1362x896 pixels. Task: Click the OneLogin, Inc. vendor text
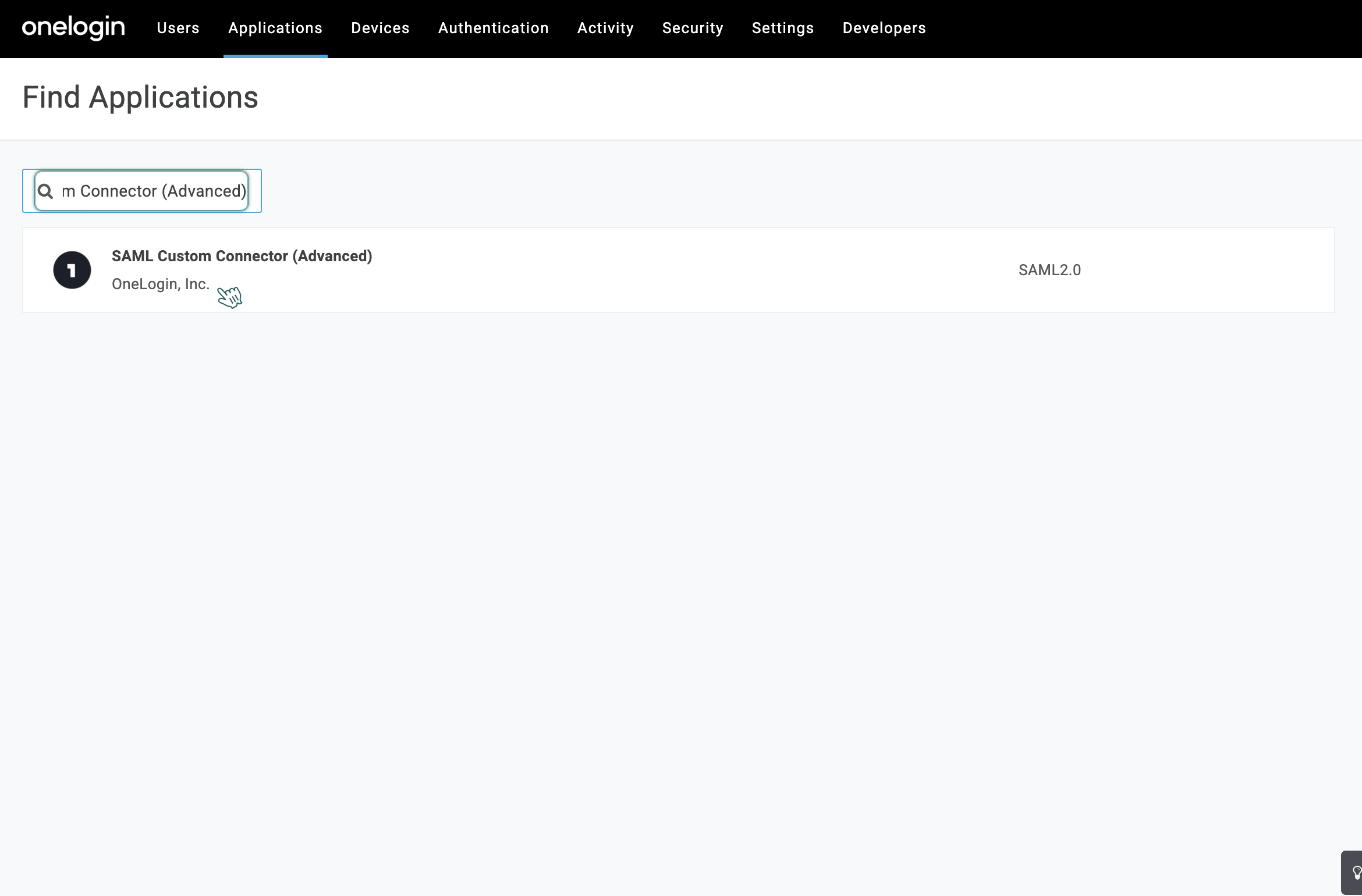click(161, 284)
